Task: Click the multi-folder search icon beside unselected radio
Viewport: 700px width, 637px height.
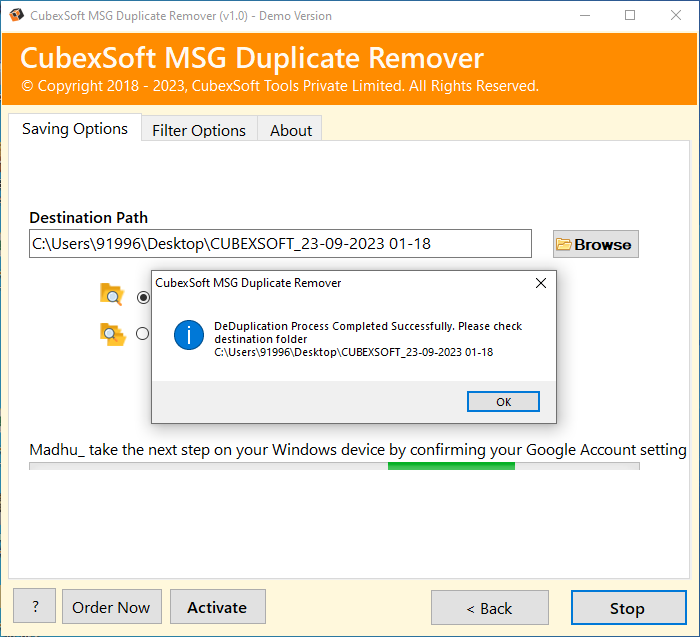Action: pyautogui.click(x=112, y=334)
